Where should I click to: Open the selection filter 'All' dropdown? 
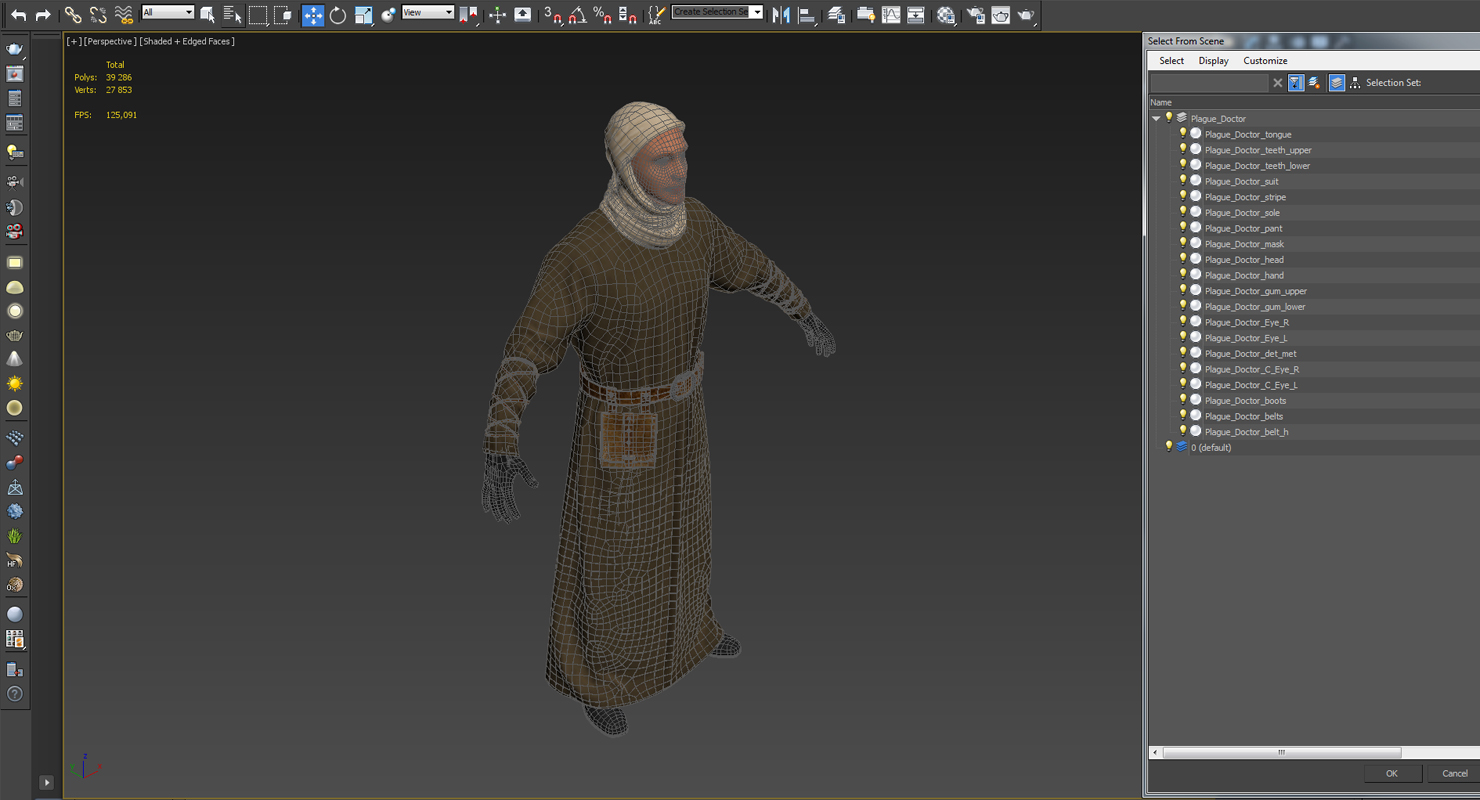167,12
